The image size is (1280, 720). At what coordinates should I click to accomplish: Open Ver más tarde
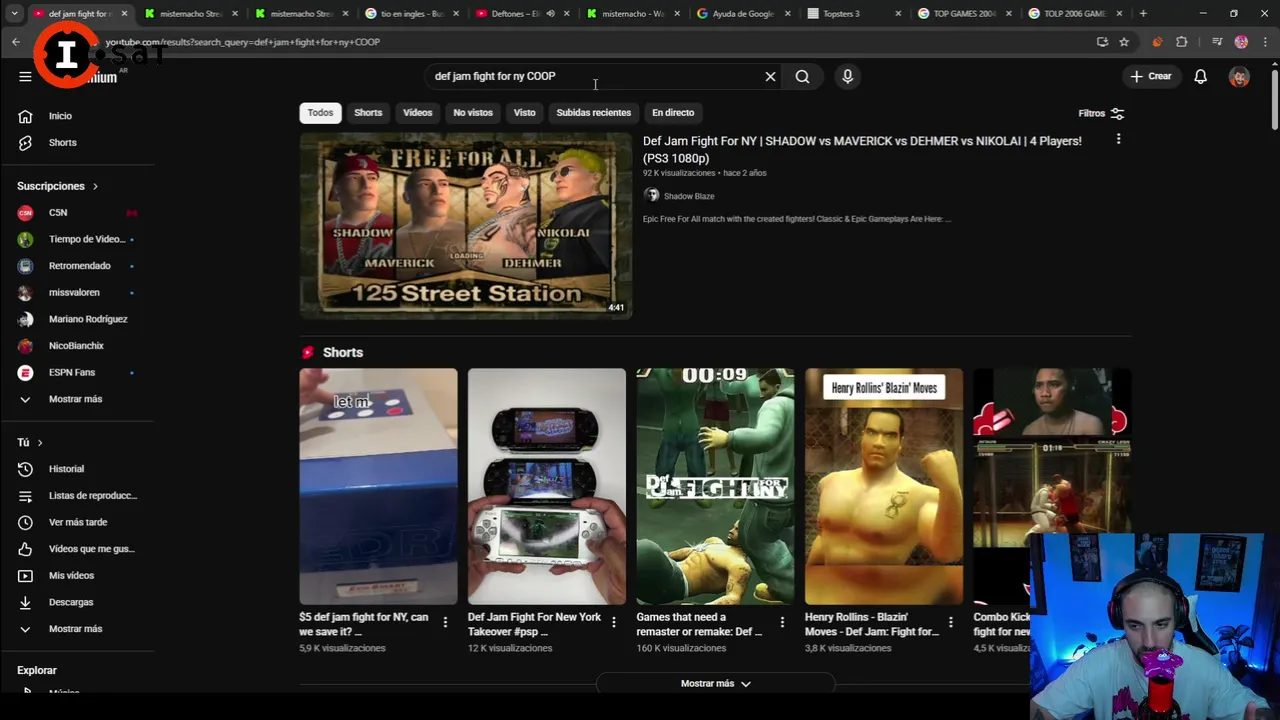[x=77, y=522]
